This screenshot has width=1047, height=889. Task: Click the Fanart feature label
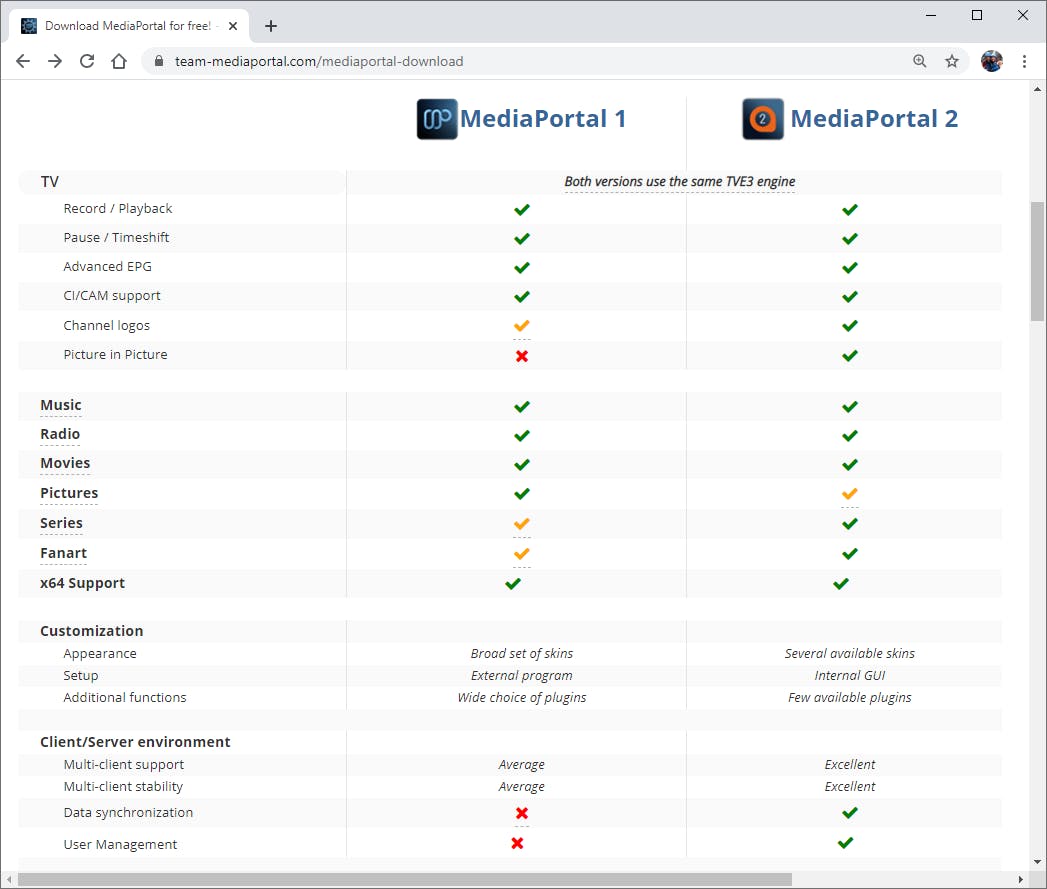63,553
